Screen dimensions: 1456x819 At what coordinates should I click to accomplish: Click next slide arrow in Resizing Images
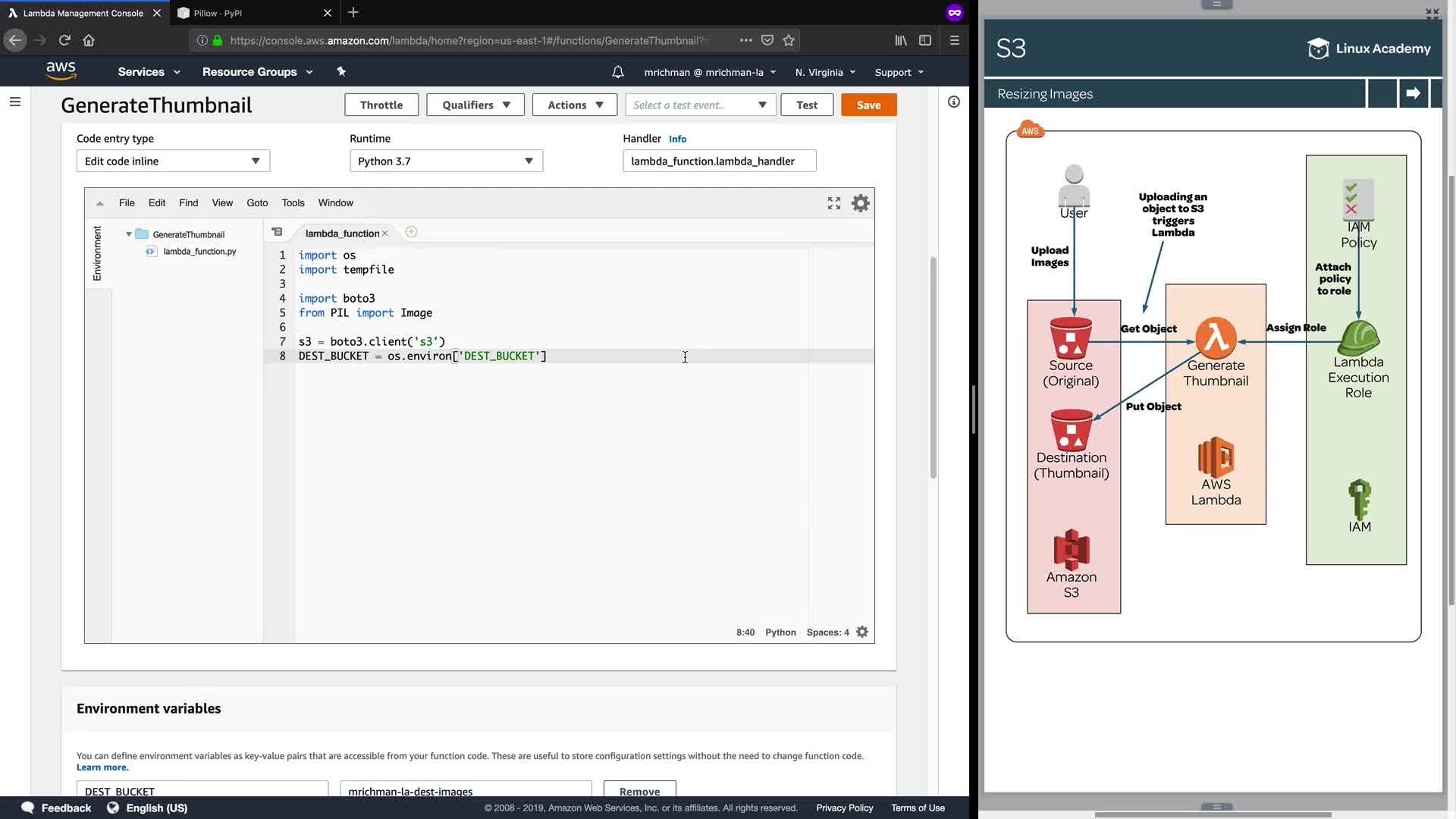click(x=1413, y=93)
